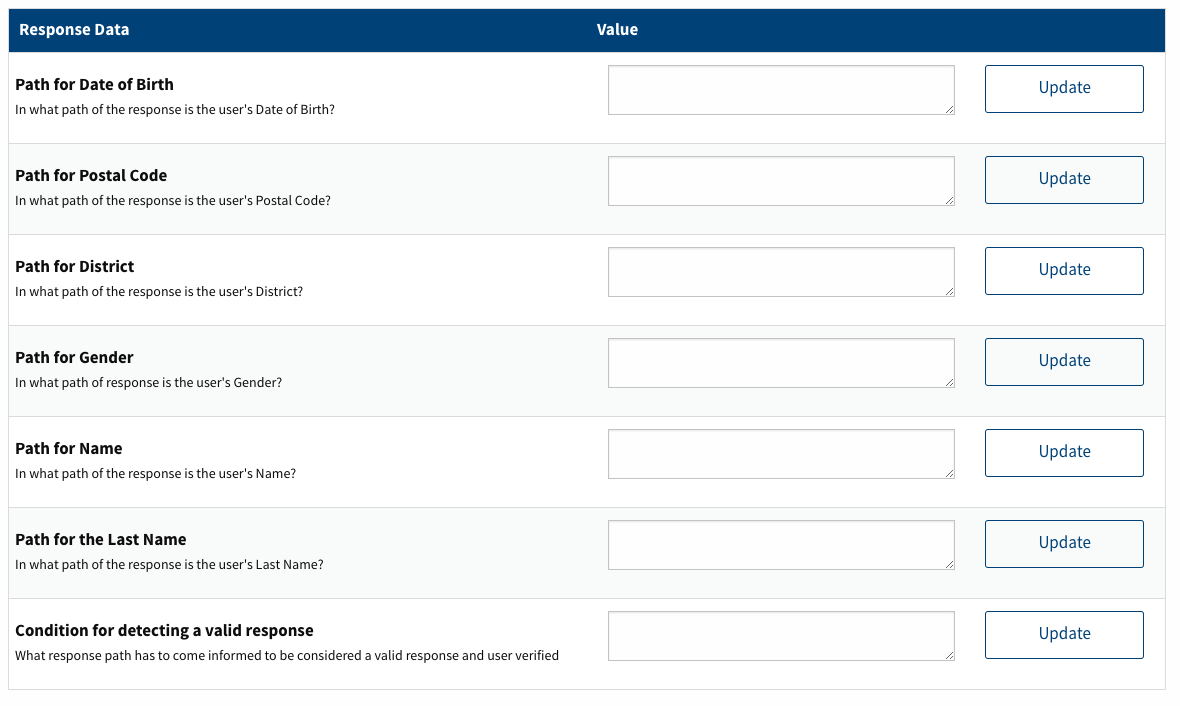The image size is (1180, 706).
Task: Click resize grip on Postal Code textarea
Action: point(950,201)
